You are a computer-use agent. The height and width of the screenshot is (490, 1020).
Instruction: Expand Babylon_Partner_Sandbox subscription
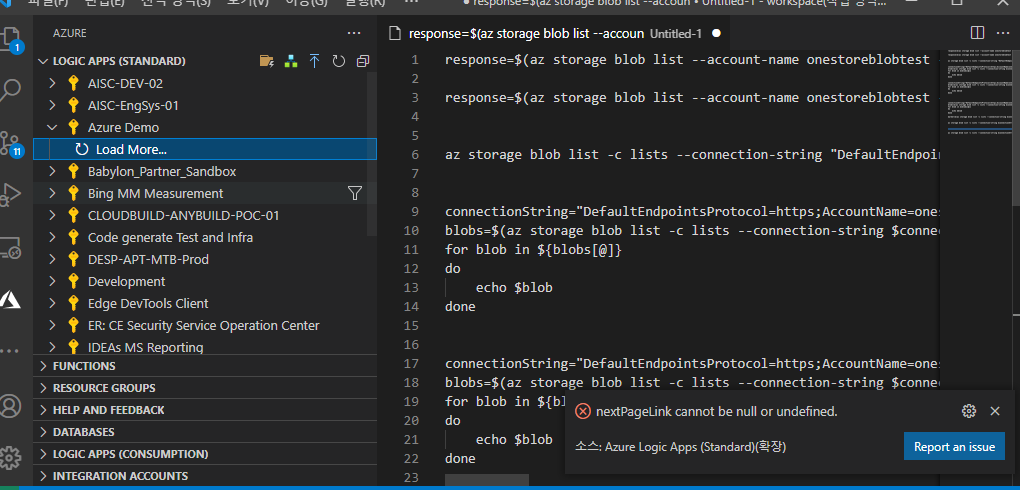53,172
